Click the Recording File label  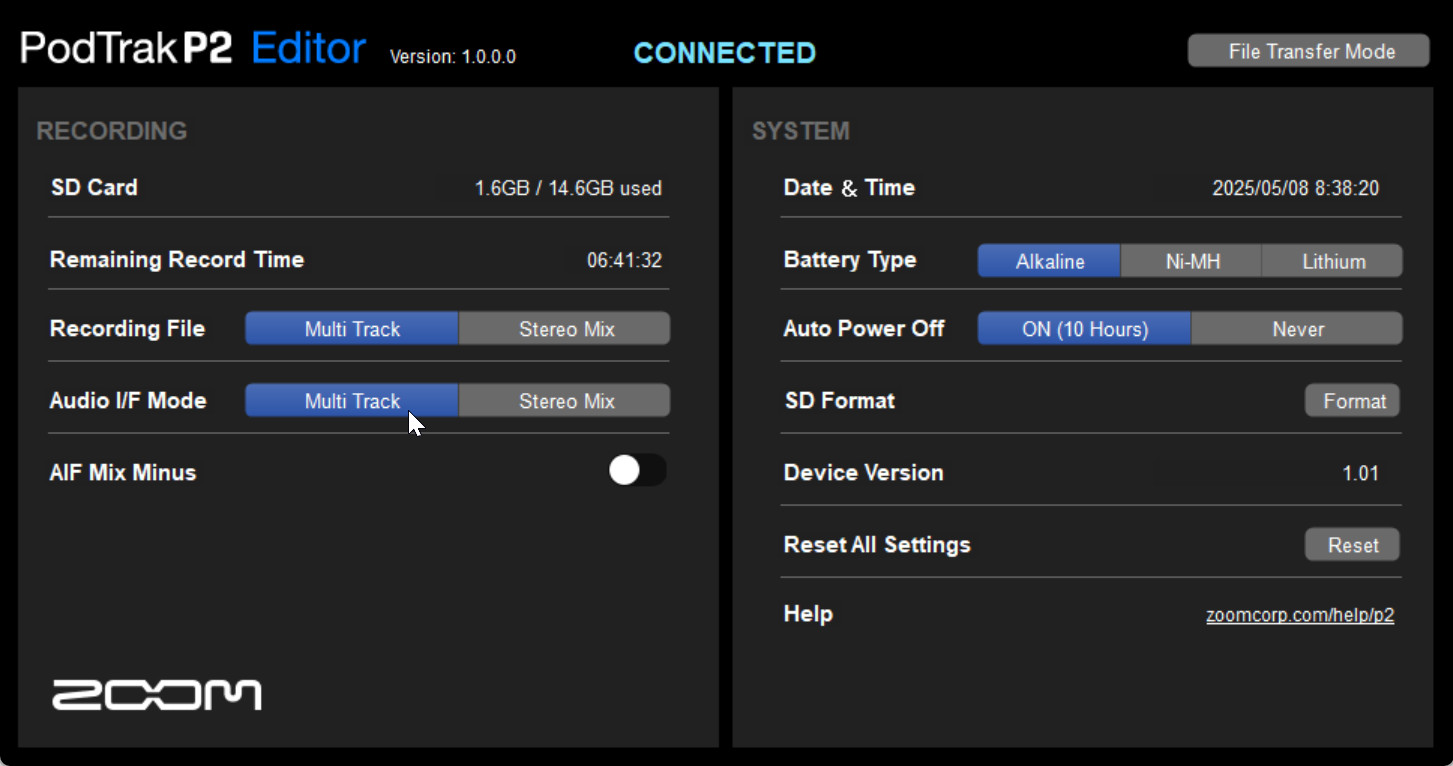click(x=127, y=328)
